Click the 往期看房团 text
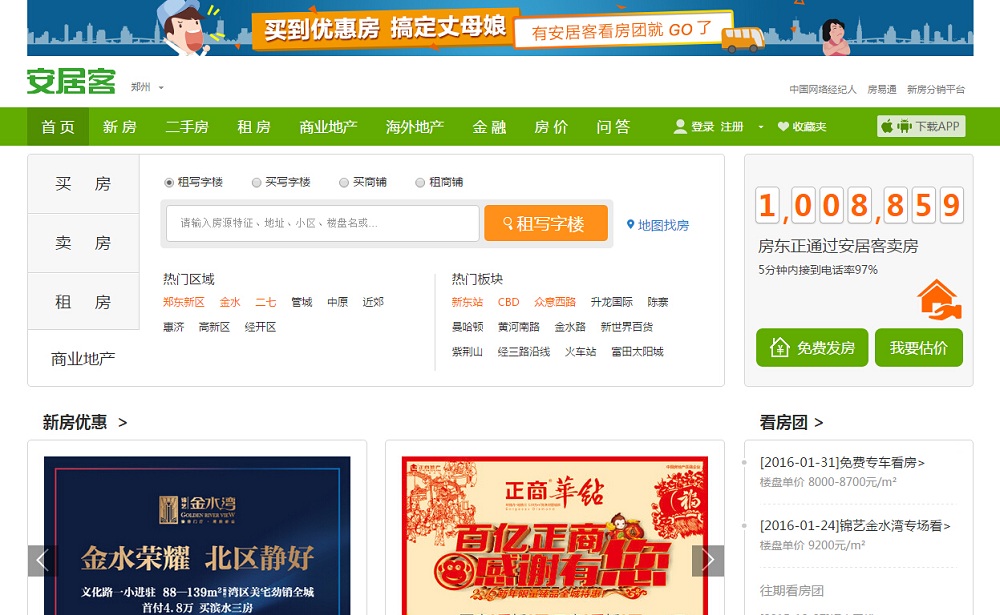Image resolution: width=1000 pixels, height=615 pixels. pos(791,591)
